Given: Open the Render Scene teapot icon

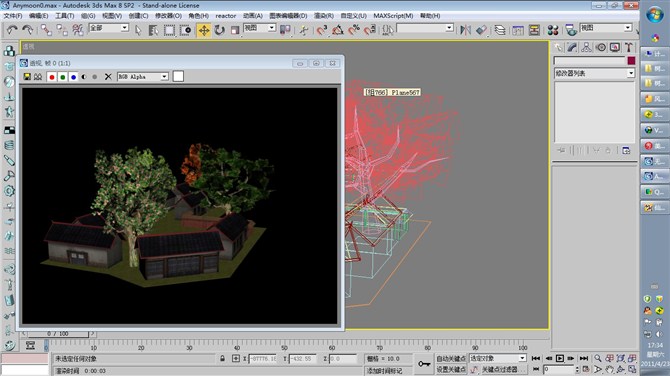Looking at the screenshot, I should tap(571, 30).
